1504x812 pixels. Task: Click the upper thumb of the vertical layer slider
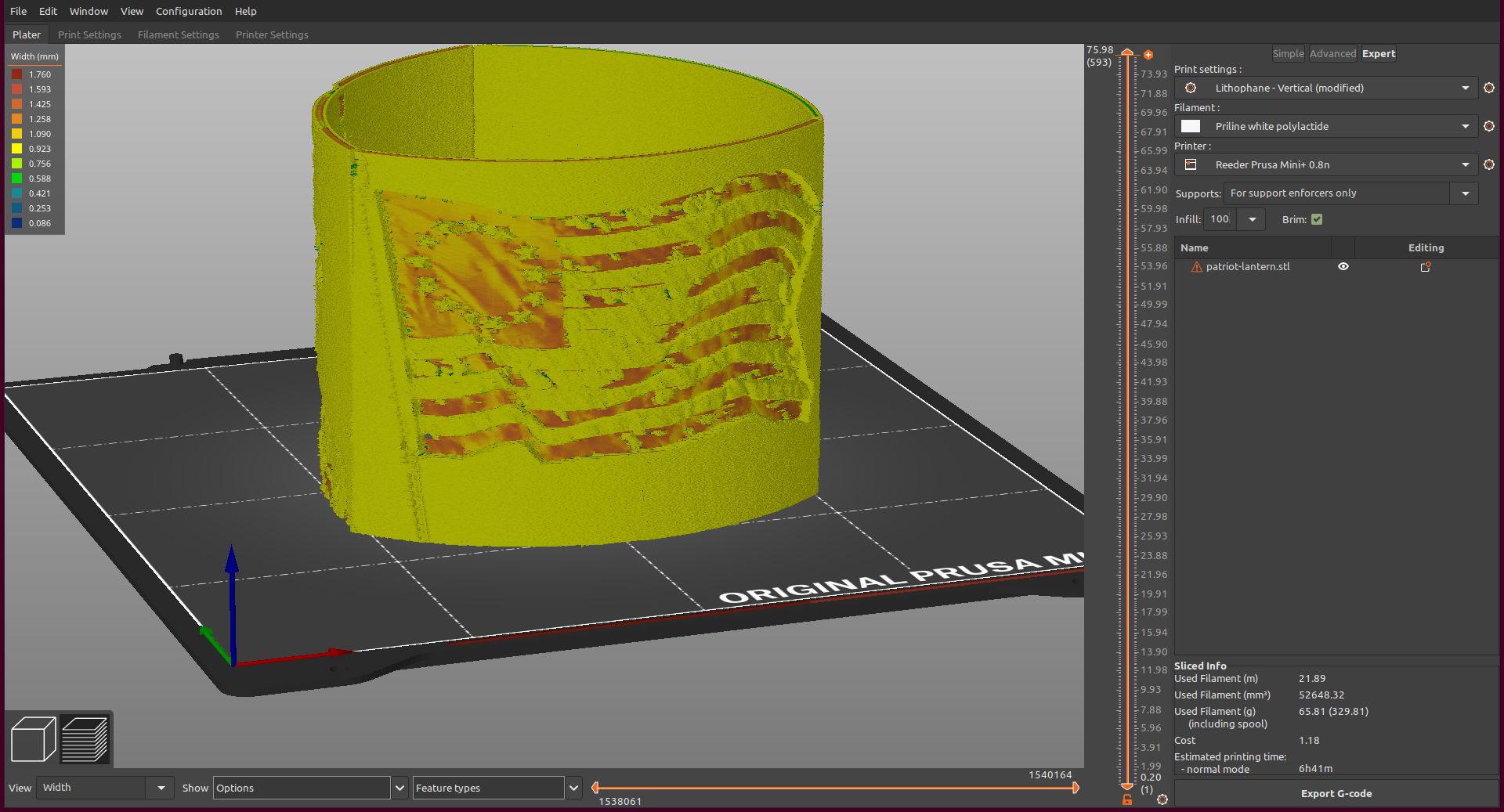point(1127,53)
